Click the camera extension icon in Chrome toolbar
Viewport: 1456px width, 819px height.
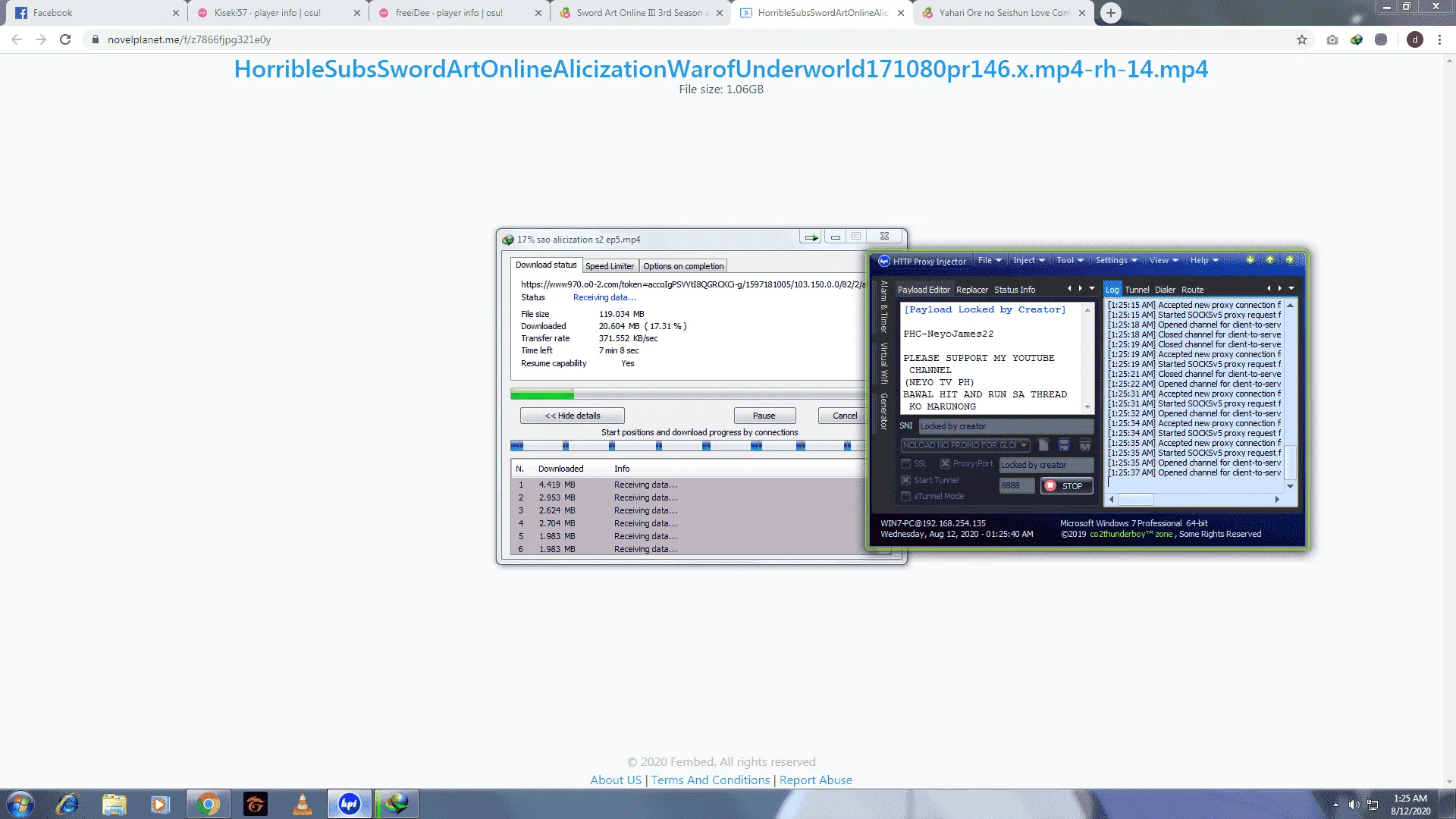point(1332,39)
